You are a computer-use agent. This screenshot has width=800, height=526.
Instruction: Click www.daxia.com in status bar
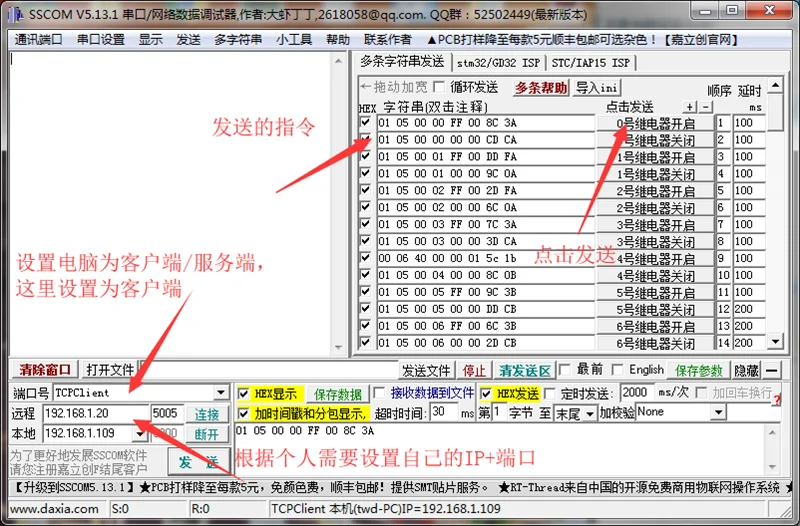(54, 509)
